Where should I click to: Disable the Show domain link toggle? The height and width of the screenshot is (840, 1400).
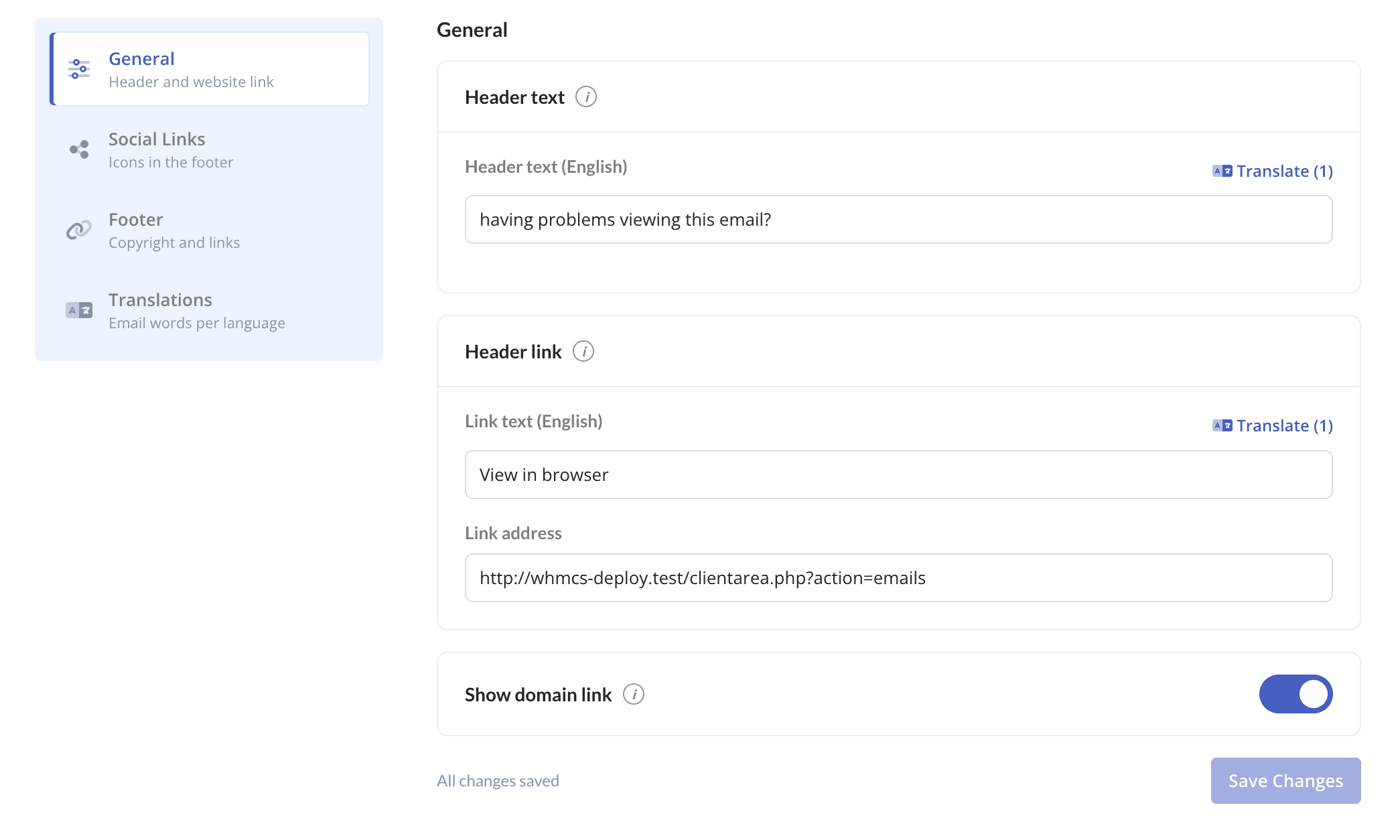point(1296,694)
